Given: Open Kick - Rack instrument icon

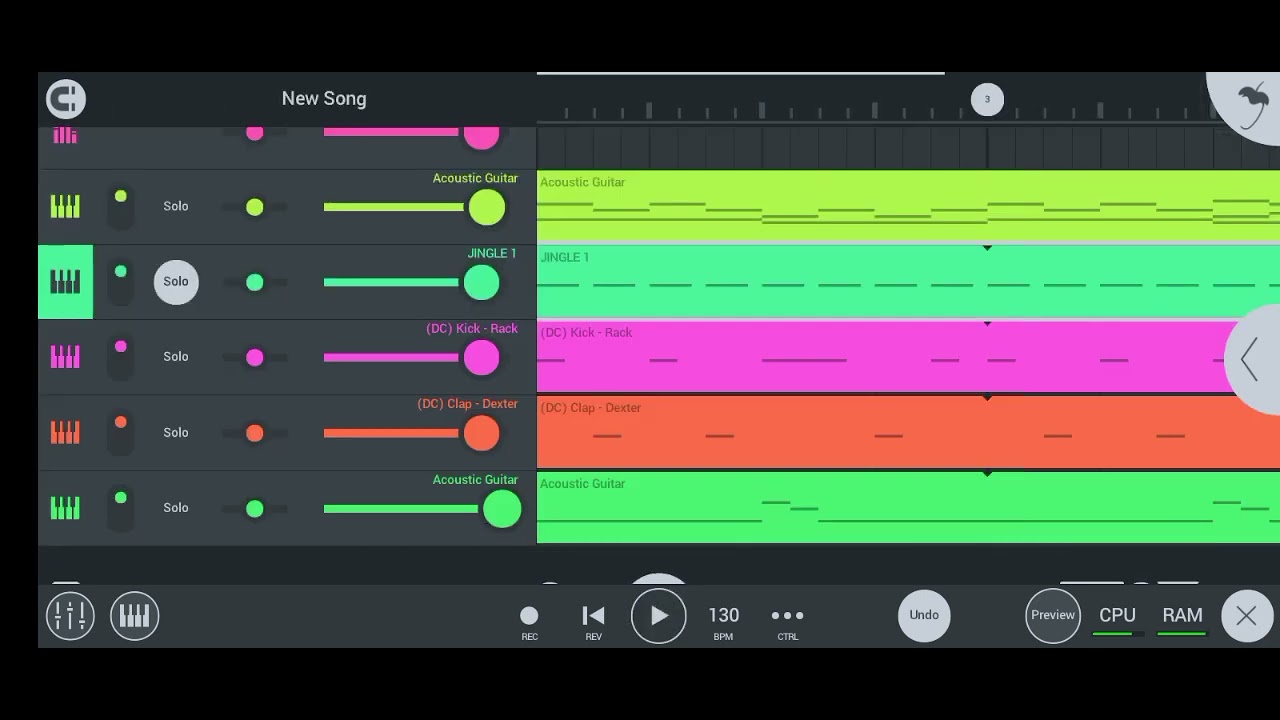Looking at the screenshot, I should (x=65, y=357).
